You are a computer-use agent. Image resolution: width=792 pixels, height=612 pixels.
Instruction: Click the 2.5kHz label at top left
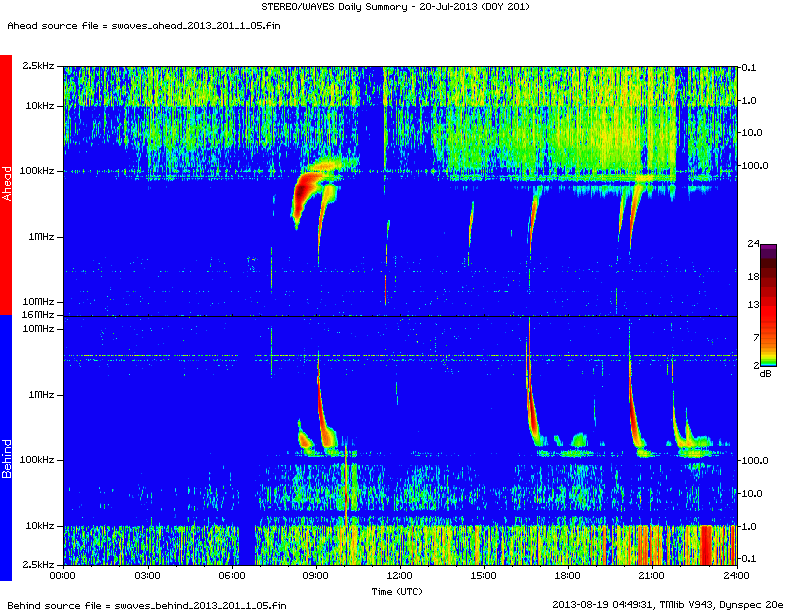click(39, 66)
